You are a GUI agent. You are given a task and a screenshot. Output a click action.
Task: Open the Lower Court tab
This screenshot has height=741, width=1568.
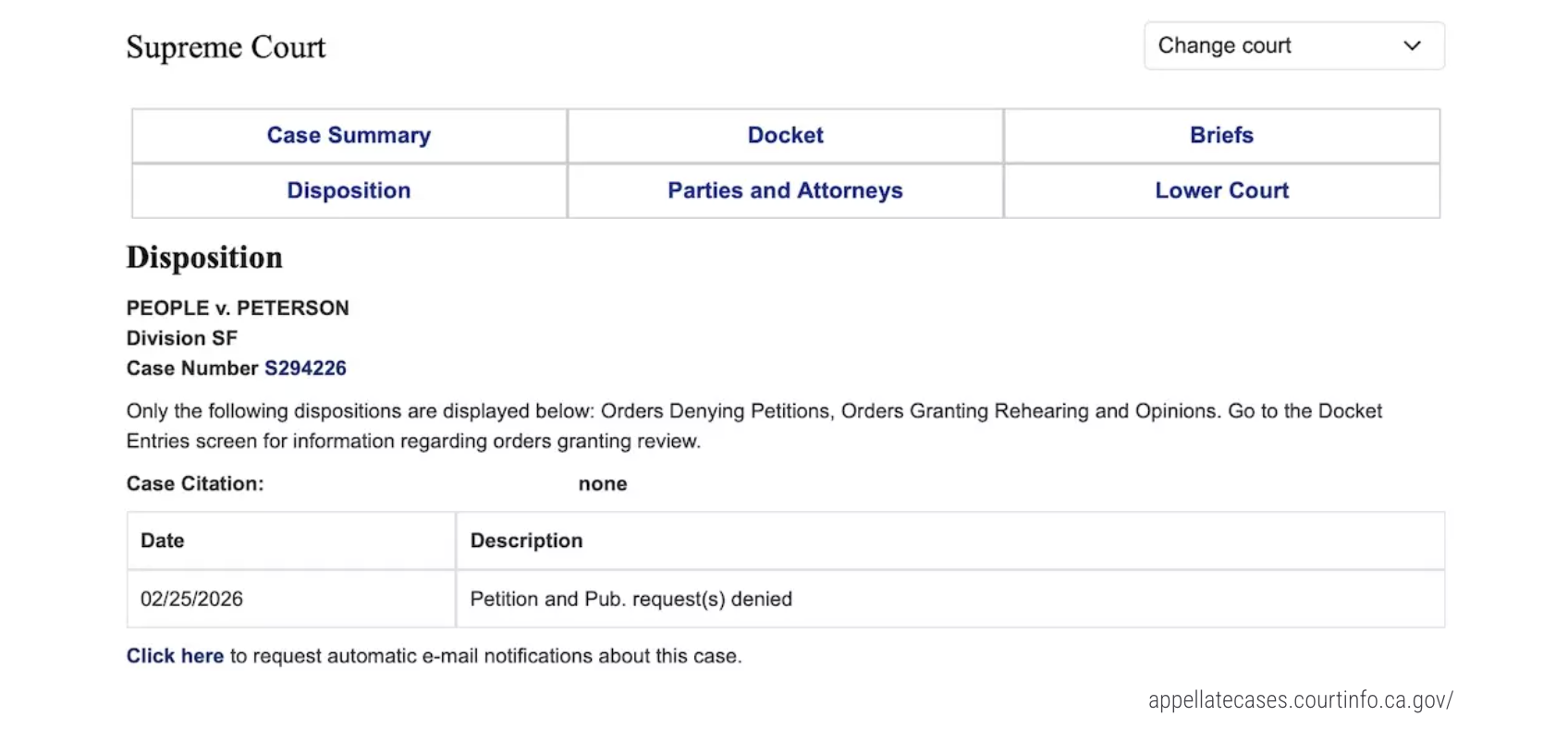point(1221,191)
